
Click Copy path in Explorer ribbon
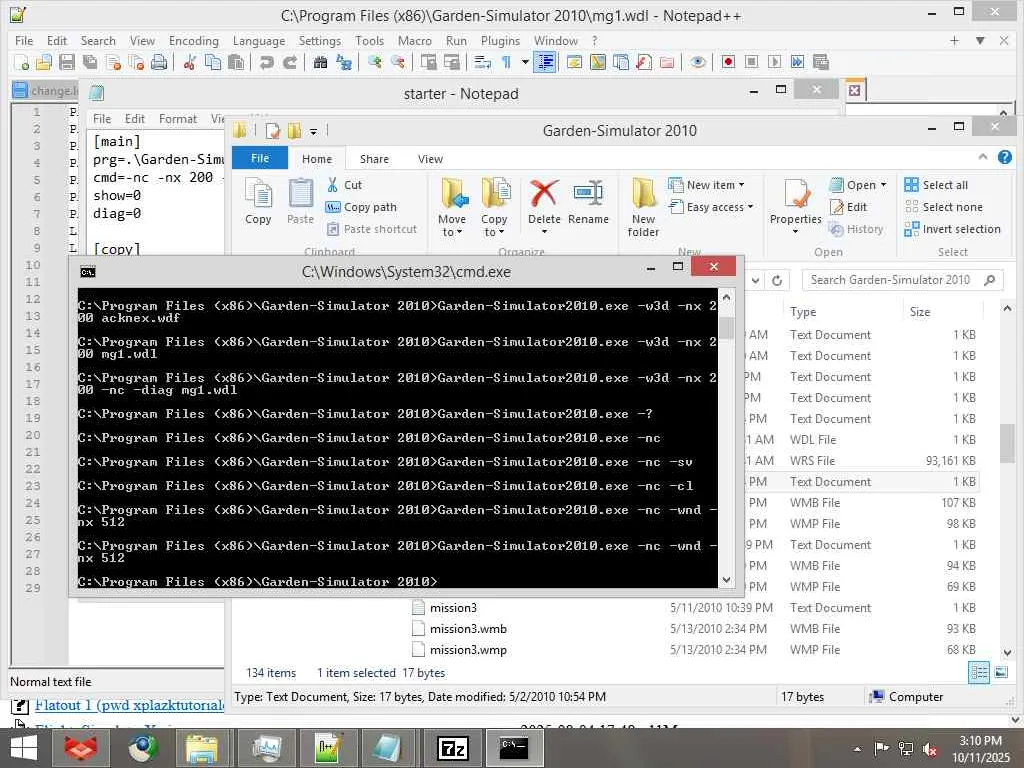tap(361, 207)
